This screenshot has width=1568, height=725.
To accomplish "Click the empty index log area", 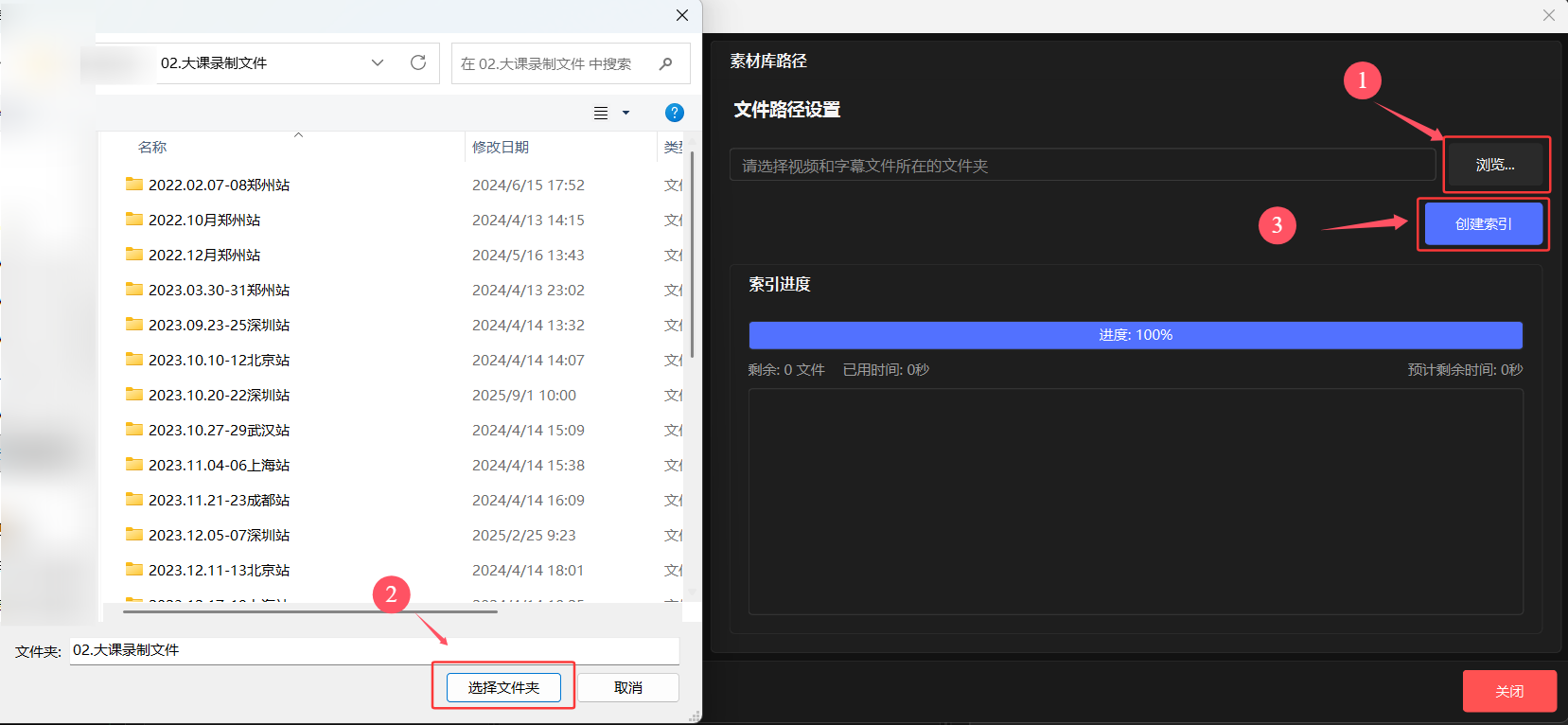I will (1136, 502).
